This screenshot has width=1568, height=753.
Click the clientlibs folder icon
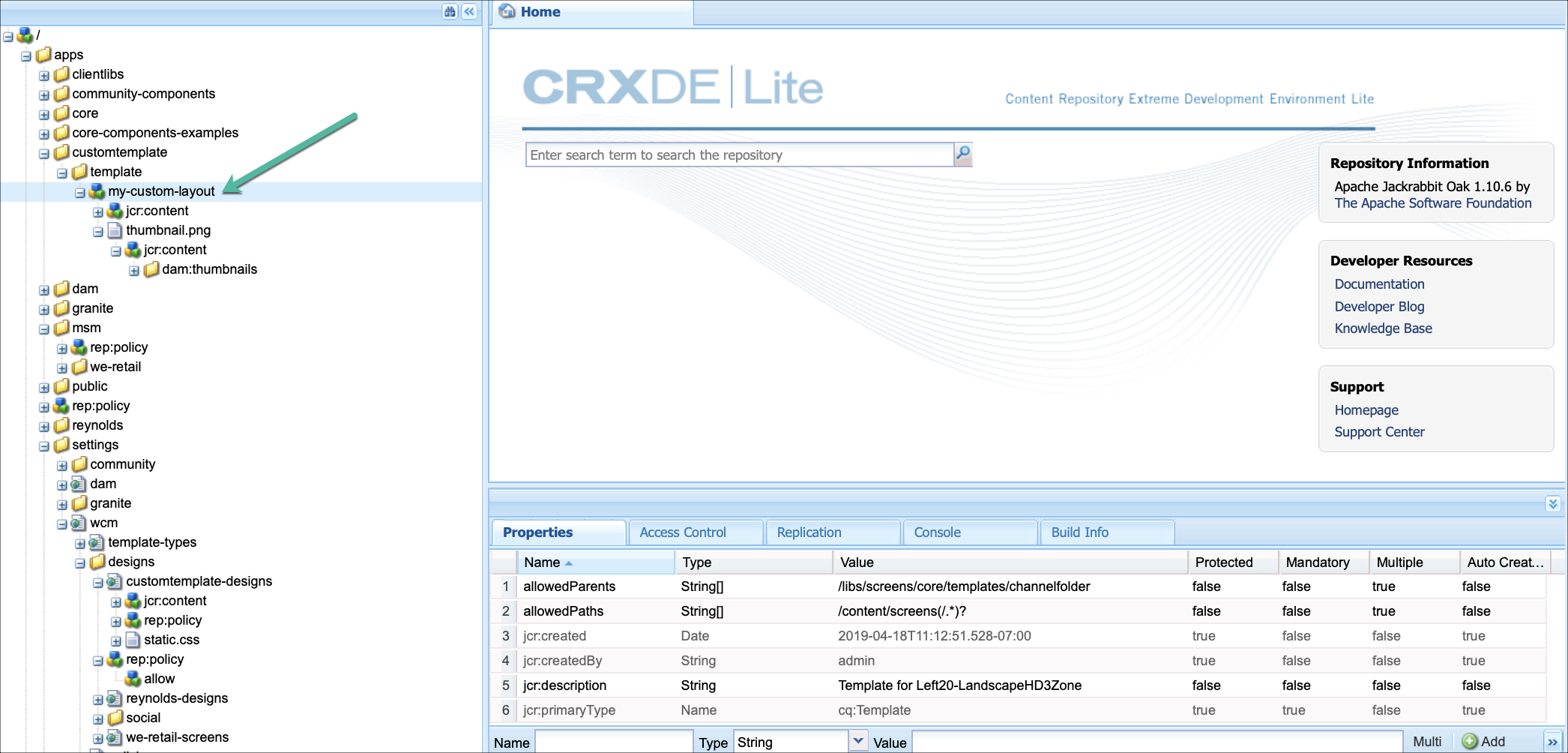61,74
